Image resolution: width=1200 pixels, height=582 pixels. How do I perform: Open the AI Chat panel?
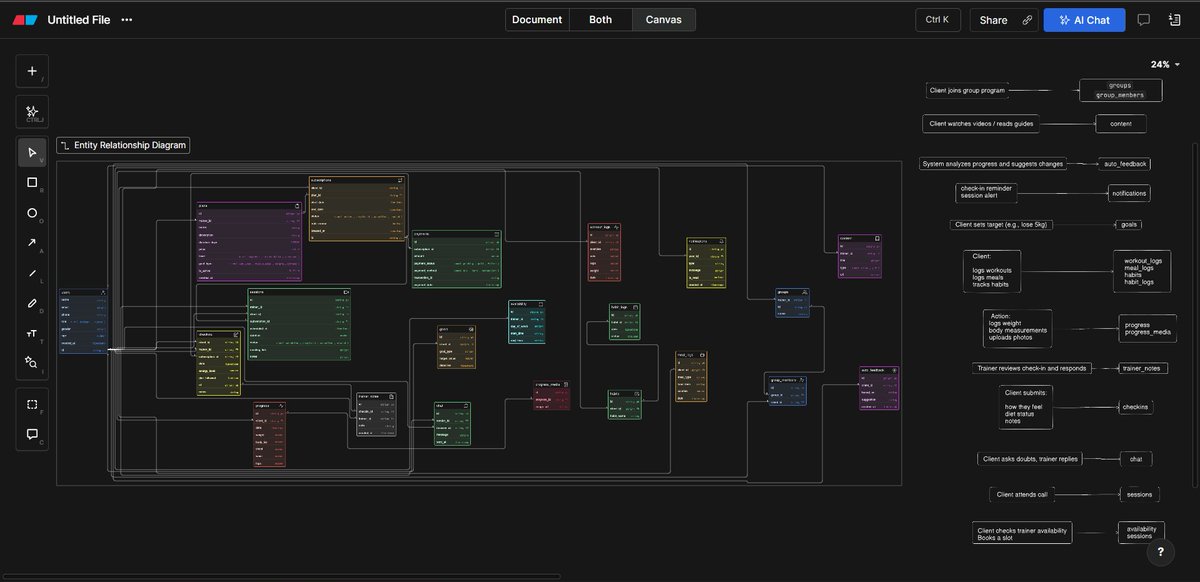click(x=1085, y=20)
